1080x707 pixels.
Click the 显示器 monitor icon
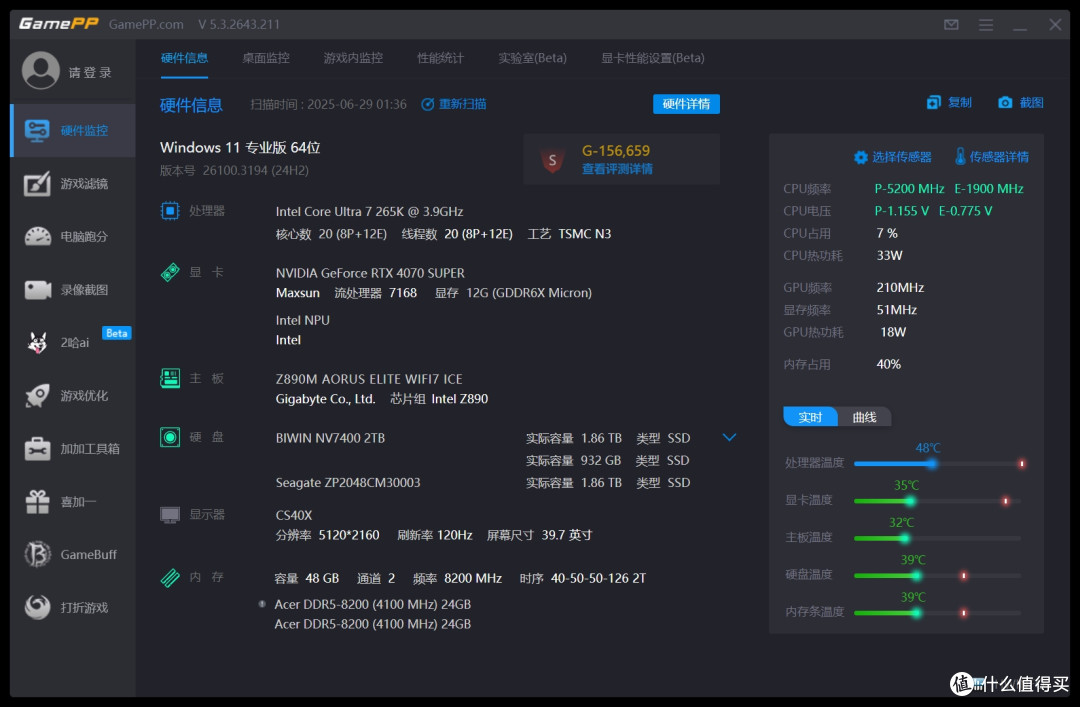(x=169, y=515)
